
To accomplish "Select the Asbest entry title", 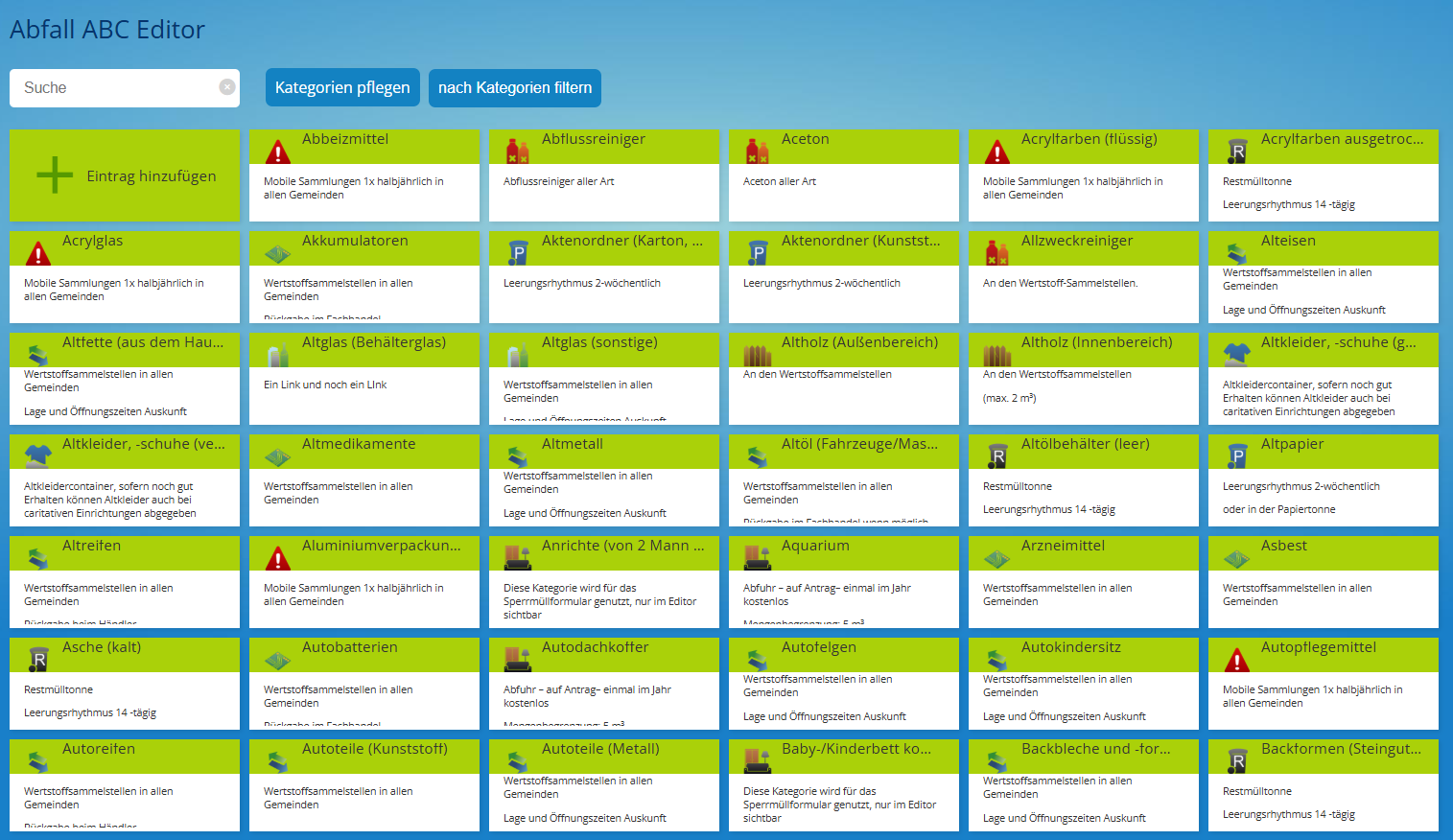I will click(1283, 546).
